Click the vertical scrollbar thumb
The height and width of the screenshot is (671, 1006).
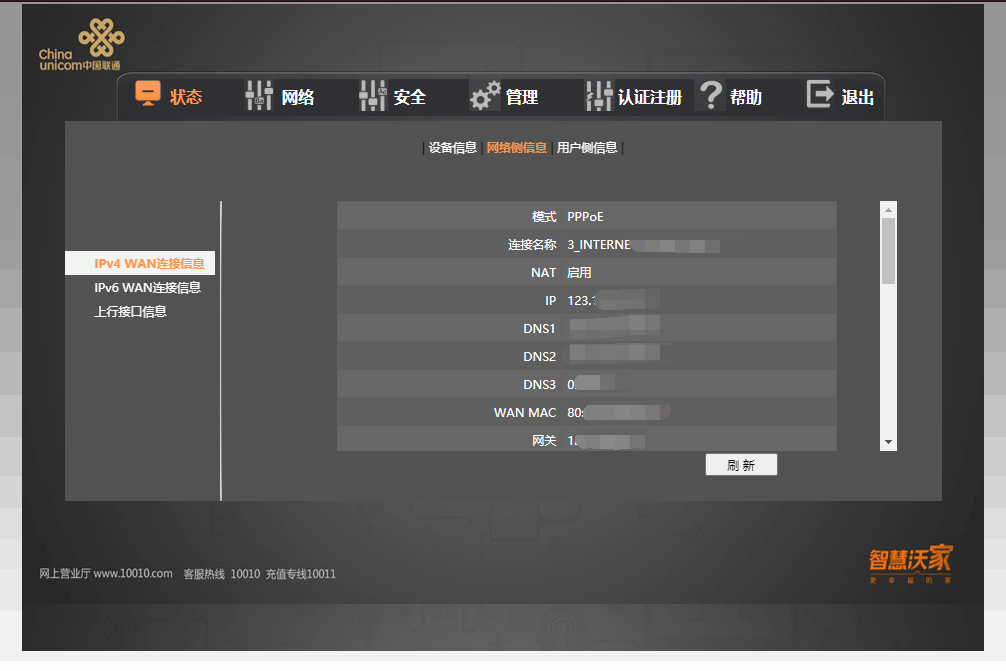pos(888,251)
